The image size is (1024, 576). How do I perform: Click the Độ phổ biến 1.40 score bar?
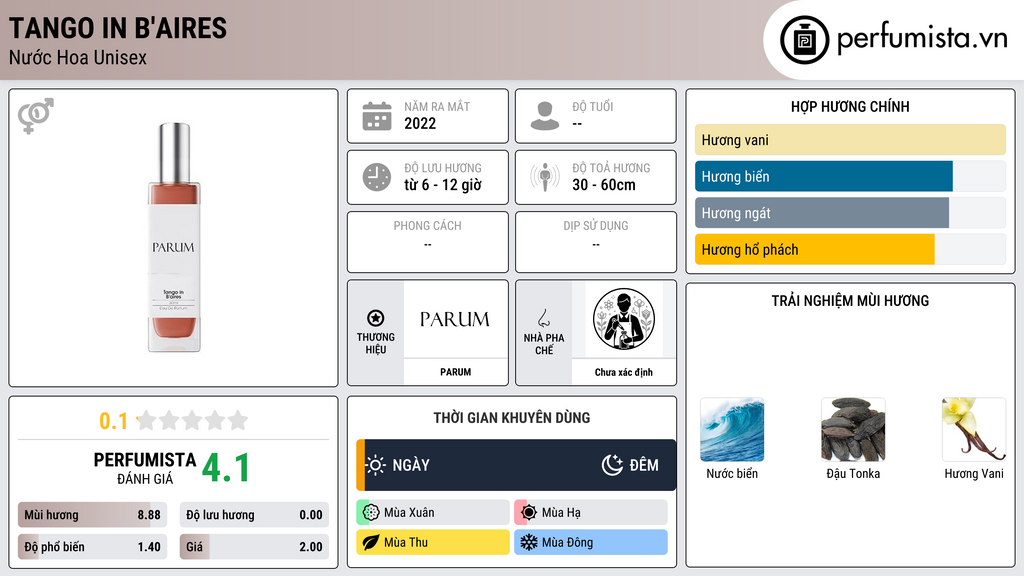[x=93, y=547]
